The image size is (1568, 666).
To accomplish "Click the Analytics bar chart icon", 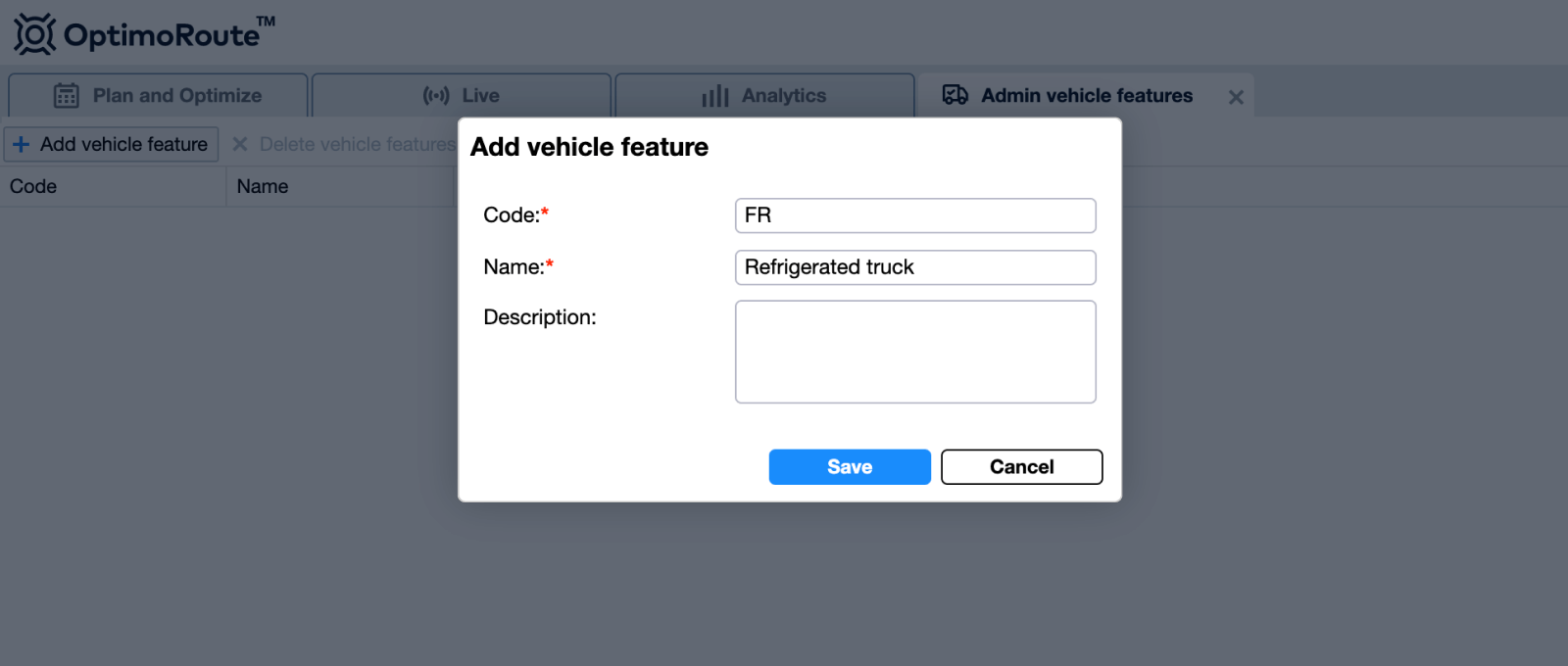I will click(x=715, y=96).
